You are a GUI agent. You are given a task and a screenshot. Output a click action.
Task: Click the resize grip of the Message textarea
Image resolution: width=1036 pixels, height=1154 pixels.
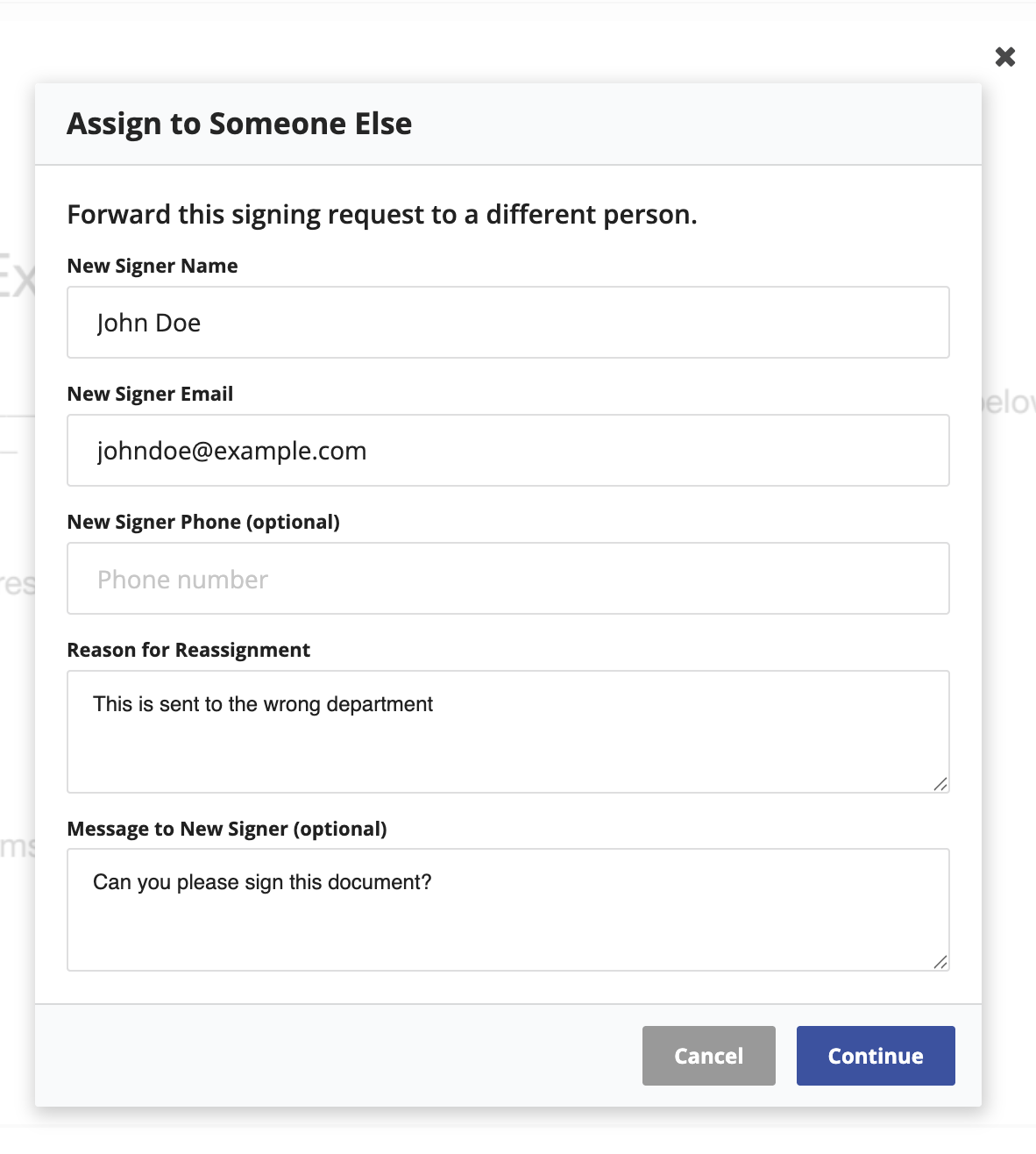tap(940, 962)
